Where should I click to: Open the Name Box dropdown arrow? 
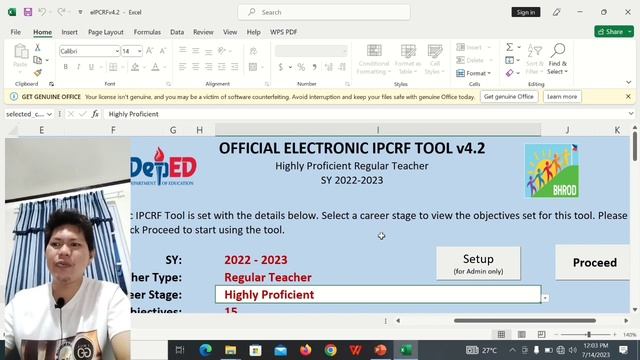[49, 114]
